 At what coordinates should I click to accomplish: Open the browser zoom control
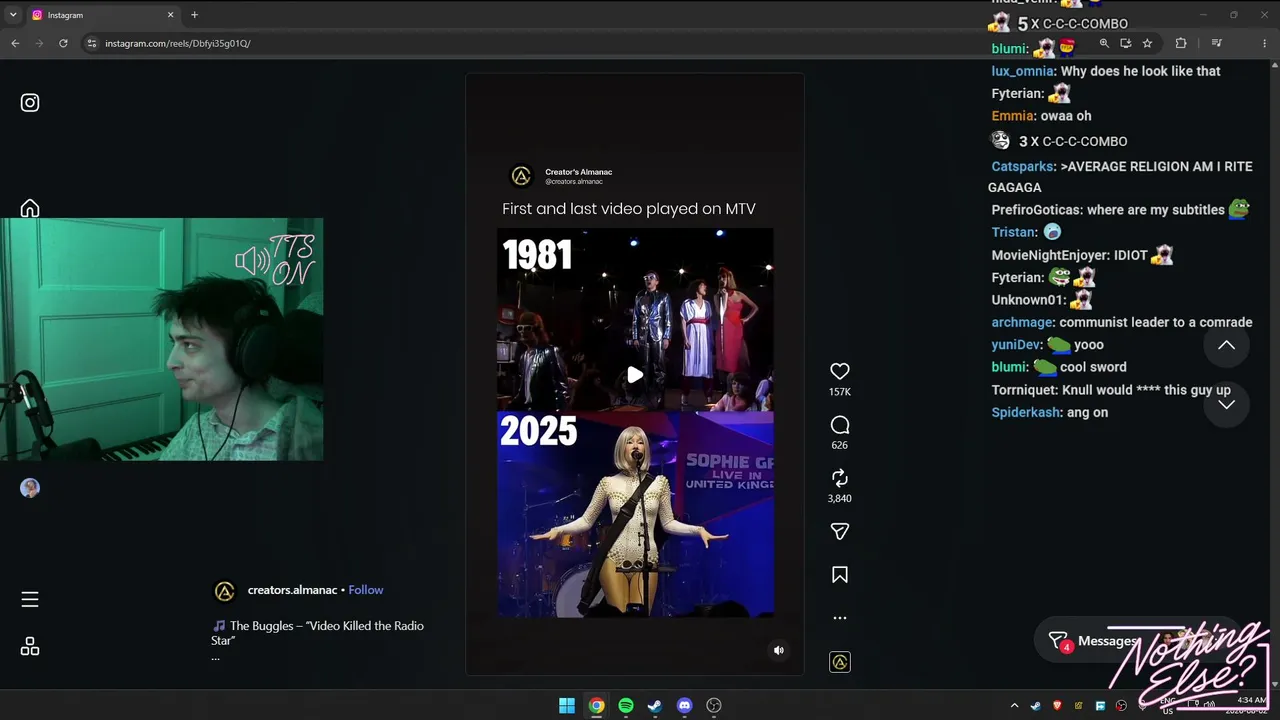(1104, 43)
